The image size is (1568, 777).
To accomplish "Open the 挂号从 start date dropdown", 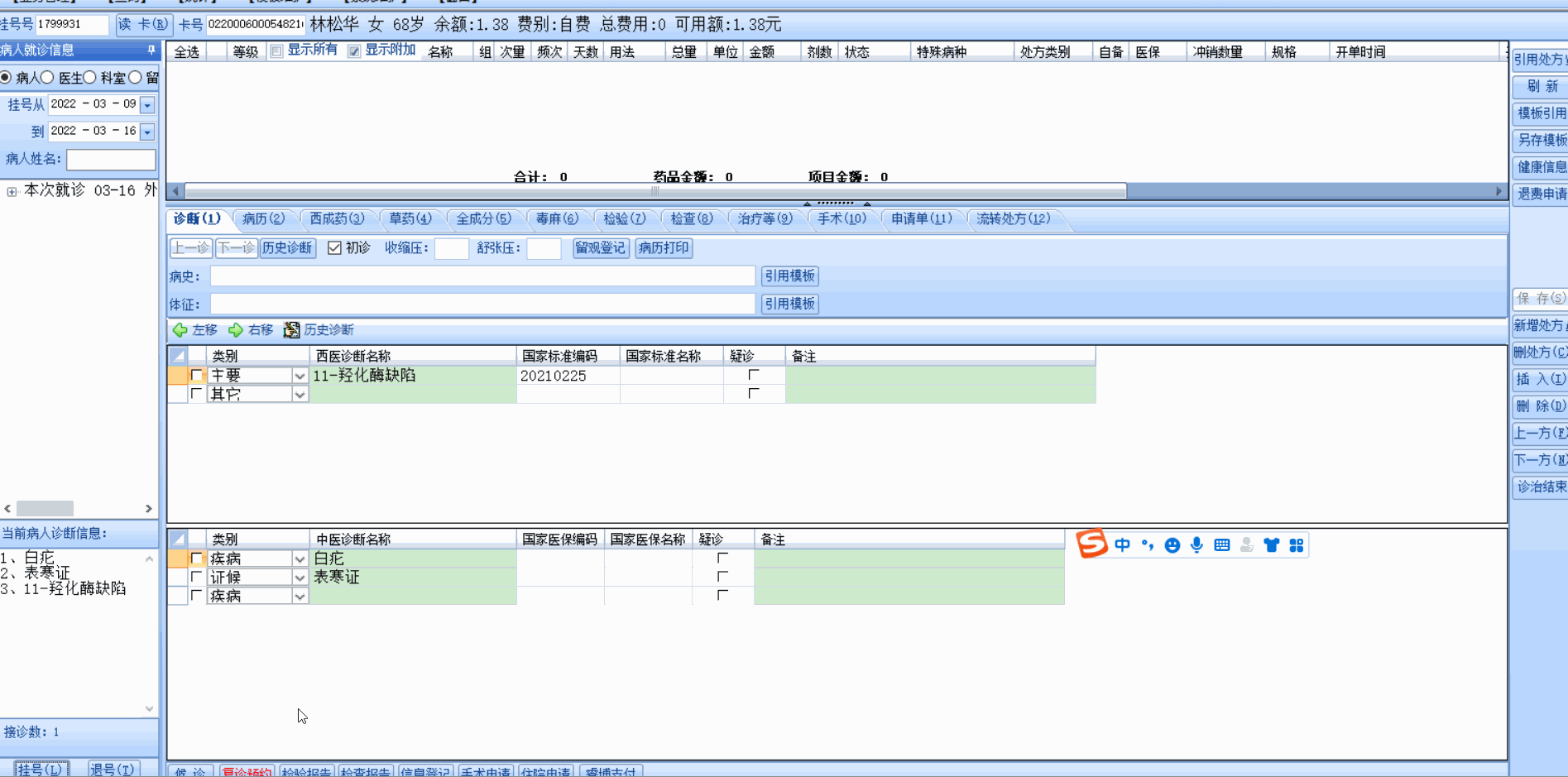I will pos(147,105).
